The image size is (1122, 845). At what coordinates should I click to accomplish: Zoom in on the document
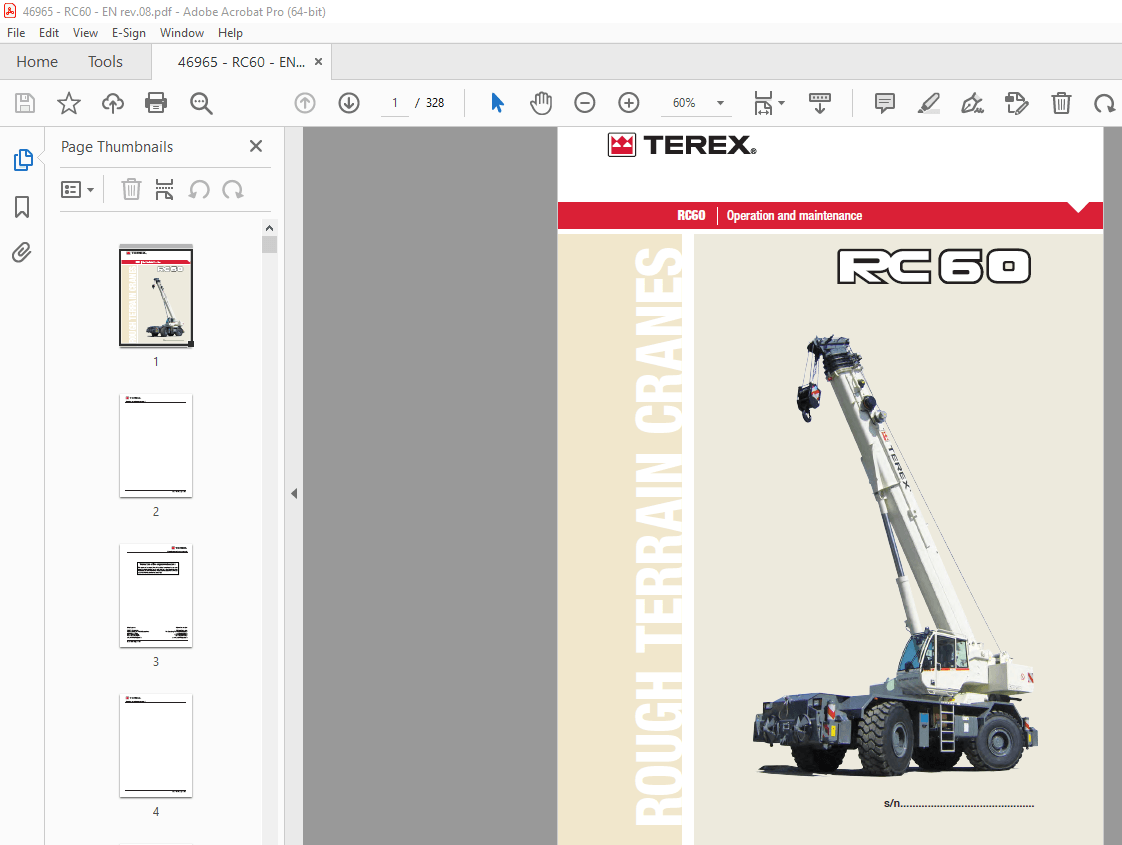(x=629, y=102)
